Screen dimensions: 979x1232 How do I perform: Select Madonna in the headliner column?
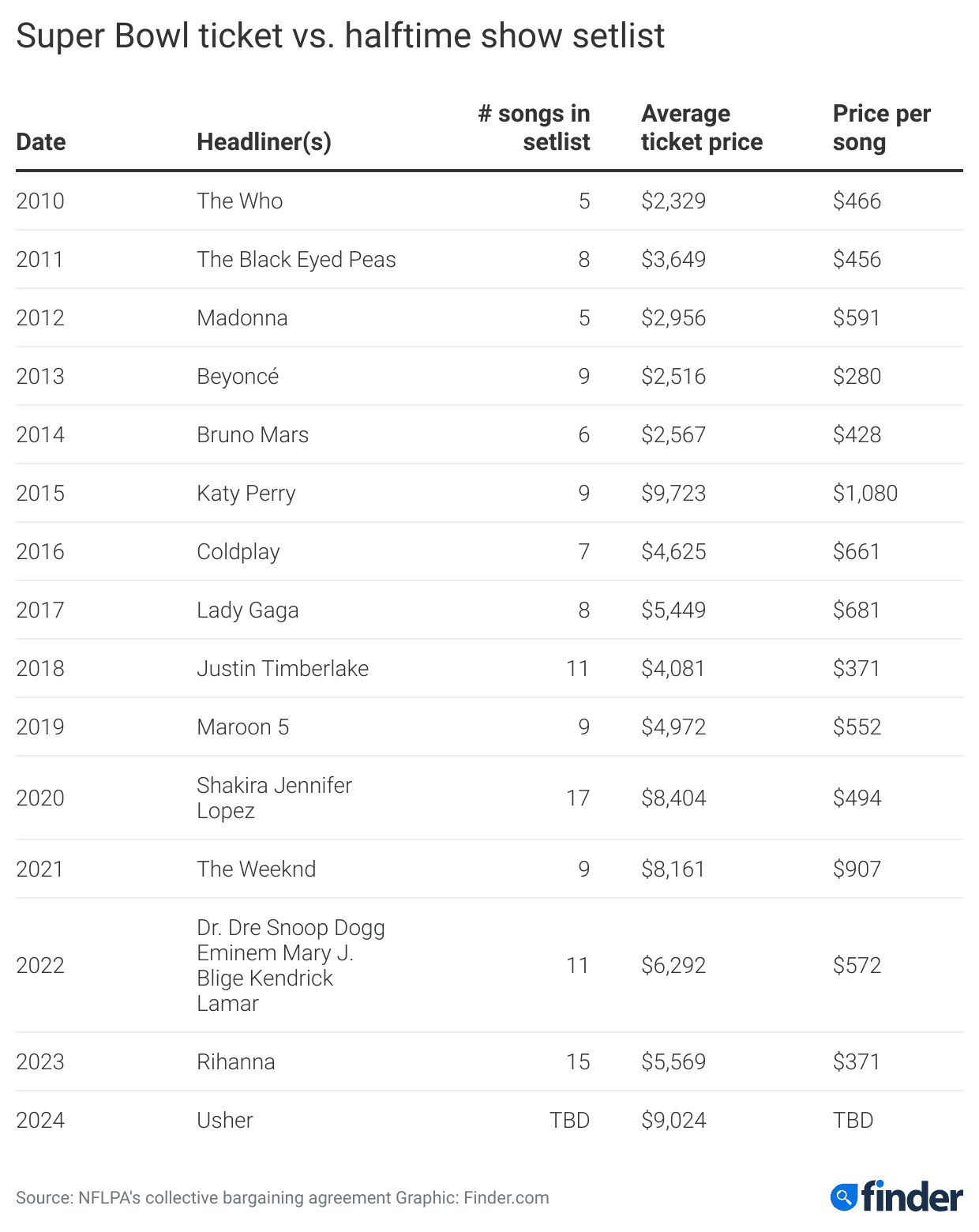coord(242,317)
